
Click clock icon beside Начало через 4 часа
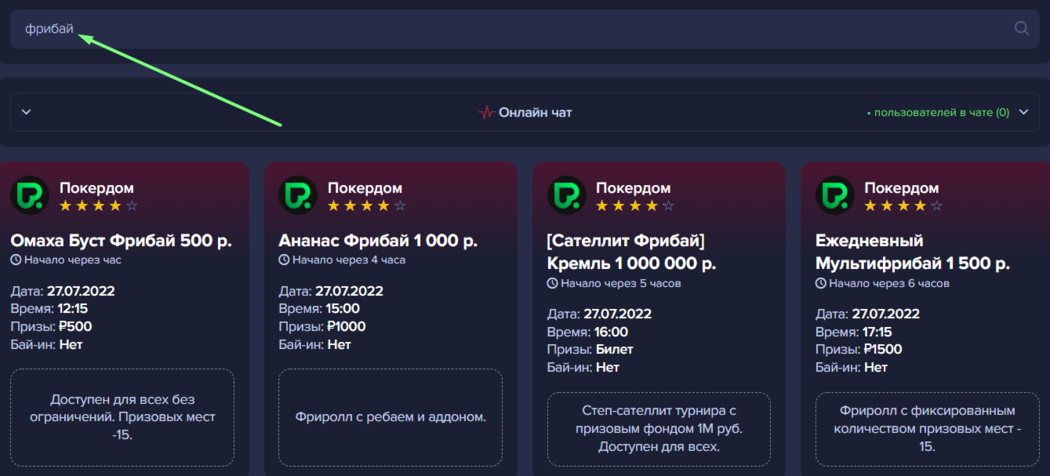pyautogui.click(x=284, y=260)
